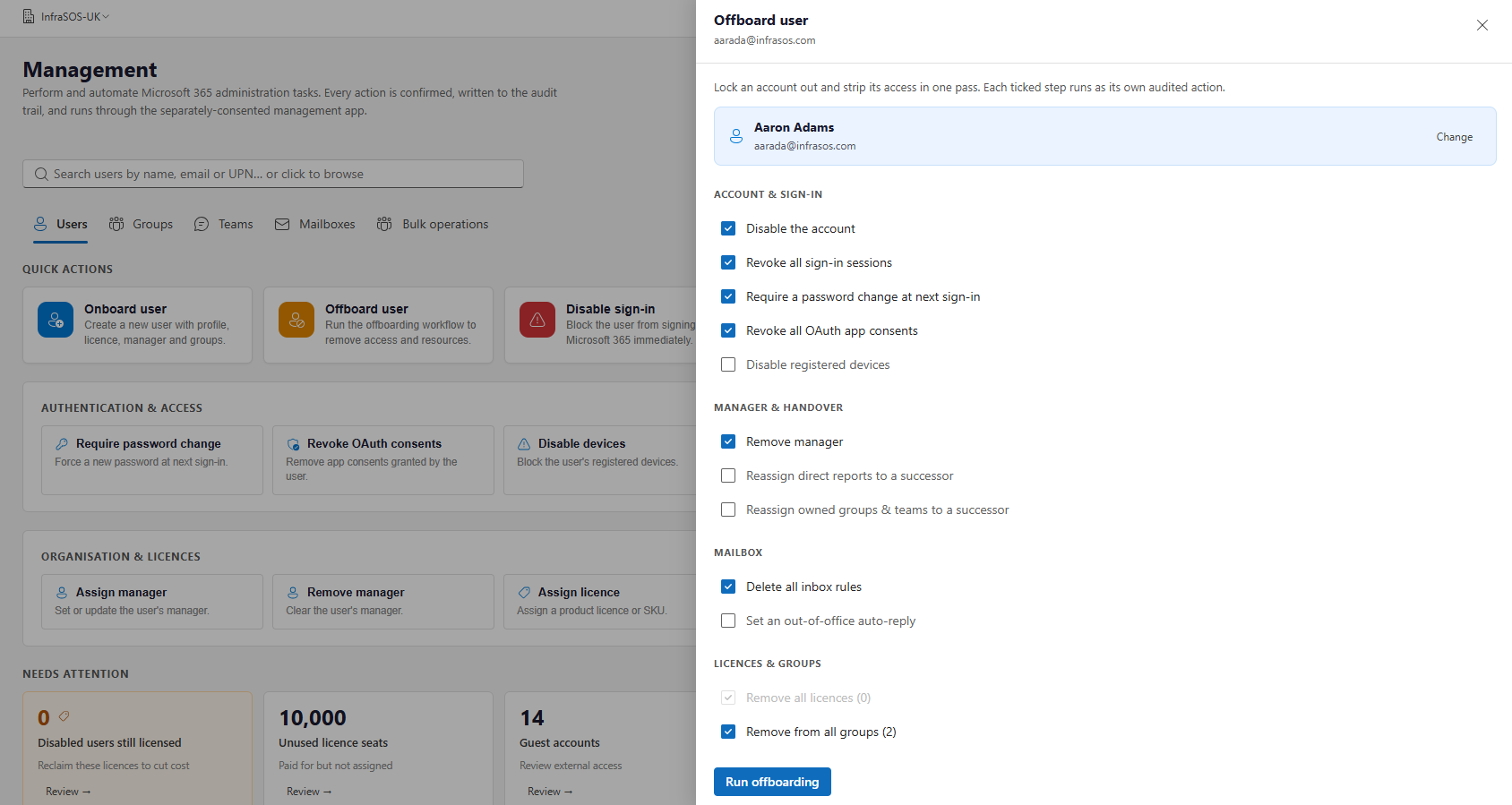This screenshot has height=805, width=1512.
Task: Switch to the Groups tab
Action: (142, 224)
